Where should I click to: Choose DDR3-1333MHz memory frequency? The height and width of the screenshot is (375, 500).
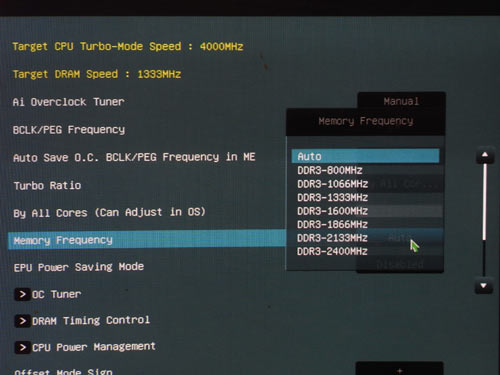point(333,198)
